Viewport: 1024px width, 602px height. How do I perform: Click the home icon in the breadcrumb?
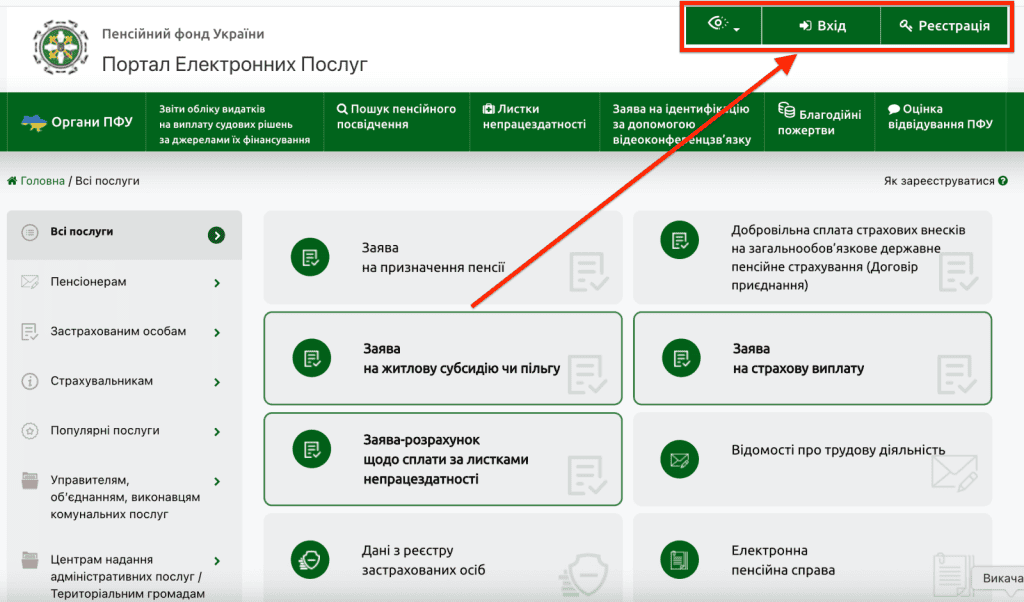[12, 181]
